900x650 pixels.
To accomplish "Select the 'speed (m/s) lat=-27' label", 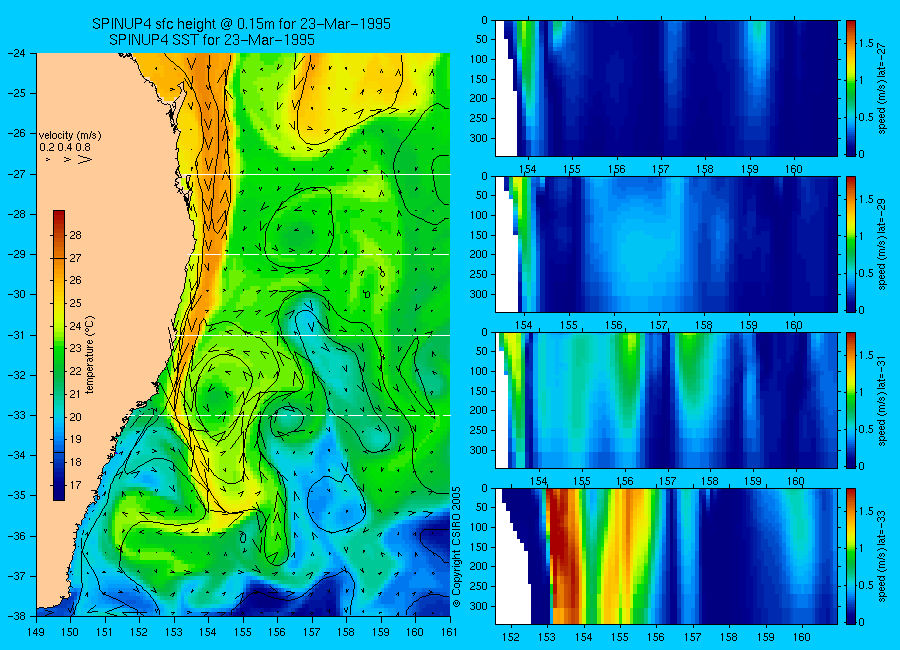I will (x=882, y=88).
